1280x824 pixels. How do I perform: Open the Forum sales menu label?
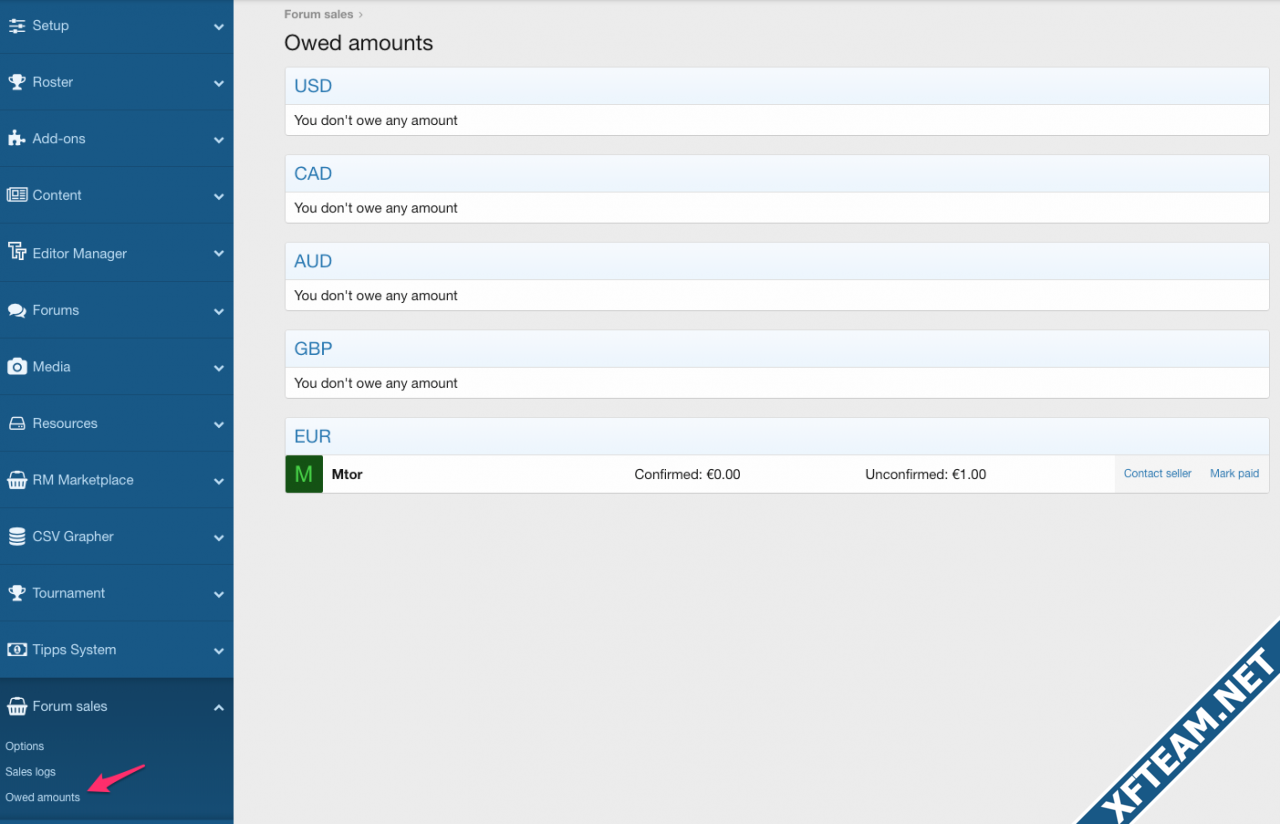70,706
